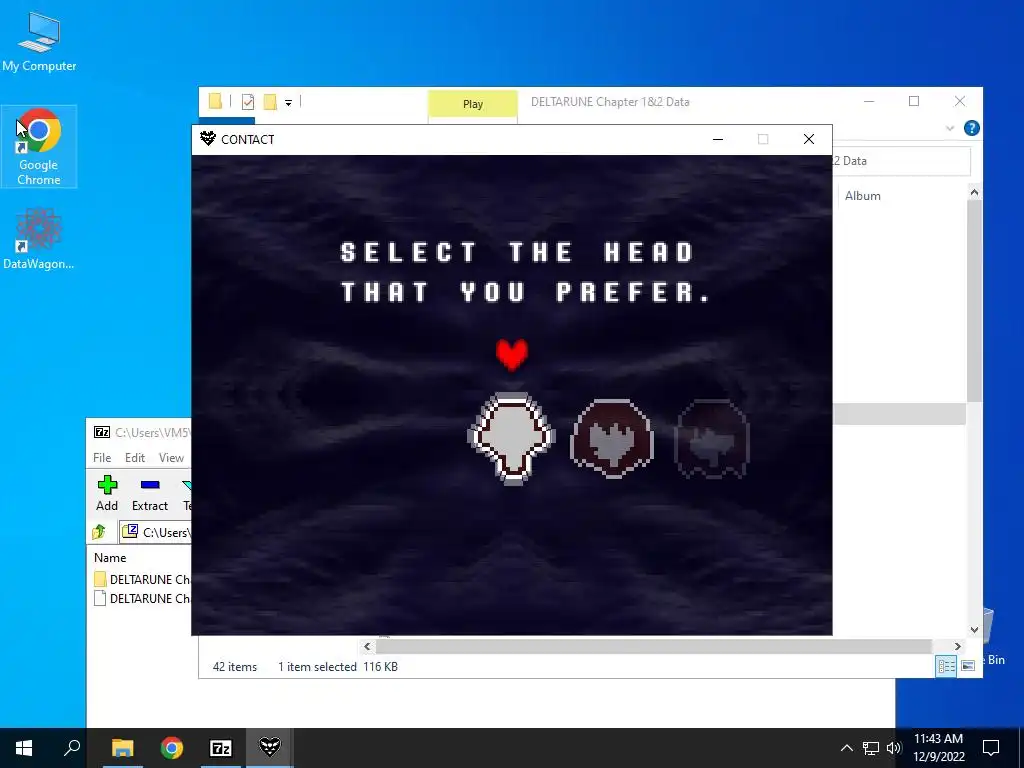Click '1 item selected 116 KB' status text

(338, 667)
